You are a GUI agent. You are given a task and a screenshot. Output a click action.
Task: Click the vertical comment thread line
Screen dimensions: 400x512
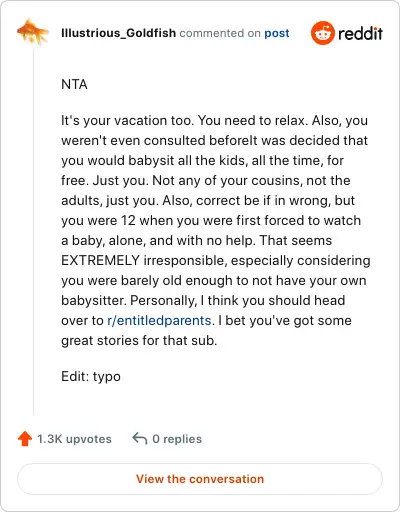(33, 232)
